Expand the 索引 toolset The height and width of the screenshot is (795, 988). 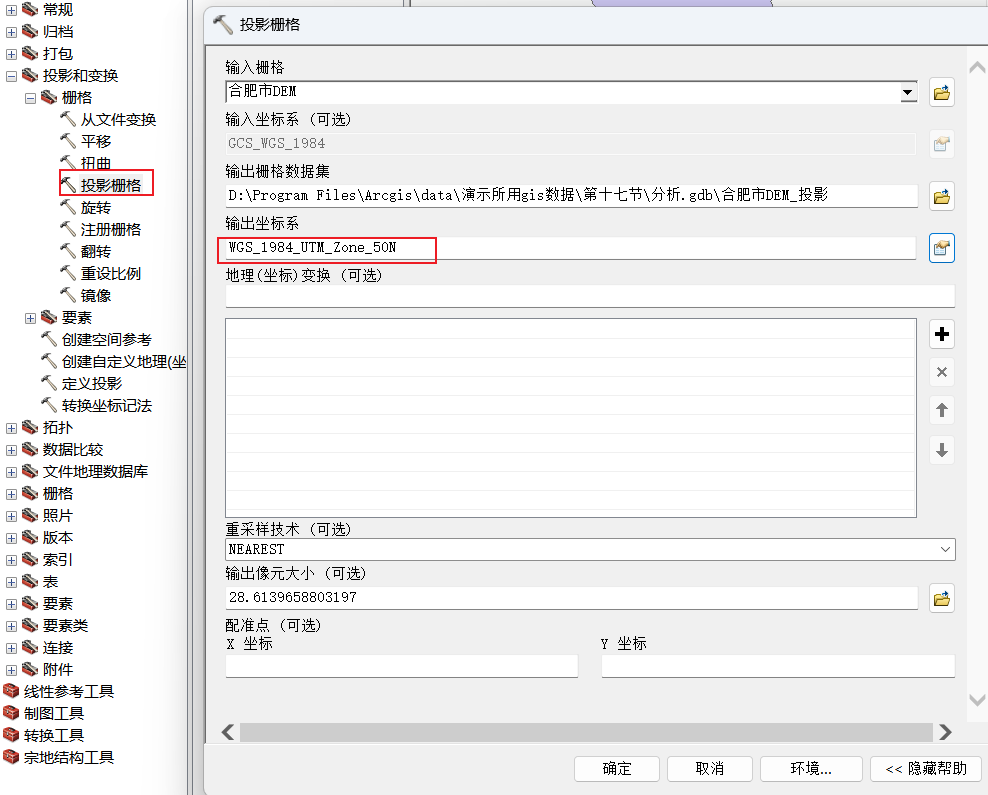pyautogui.click(x=11, y=561)
